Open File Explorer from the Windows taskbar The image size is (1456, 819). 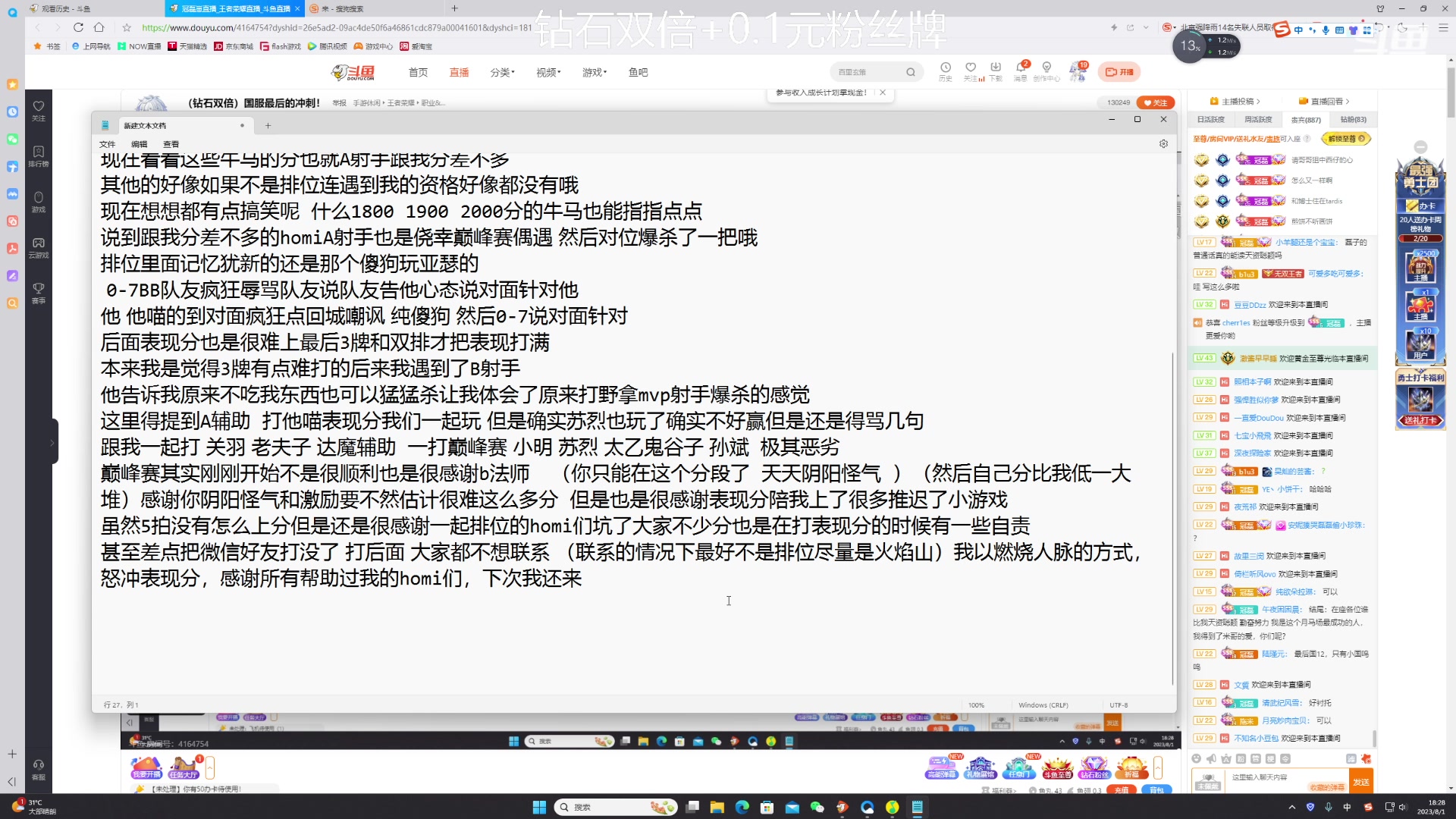tap(717, 807)
